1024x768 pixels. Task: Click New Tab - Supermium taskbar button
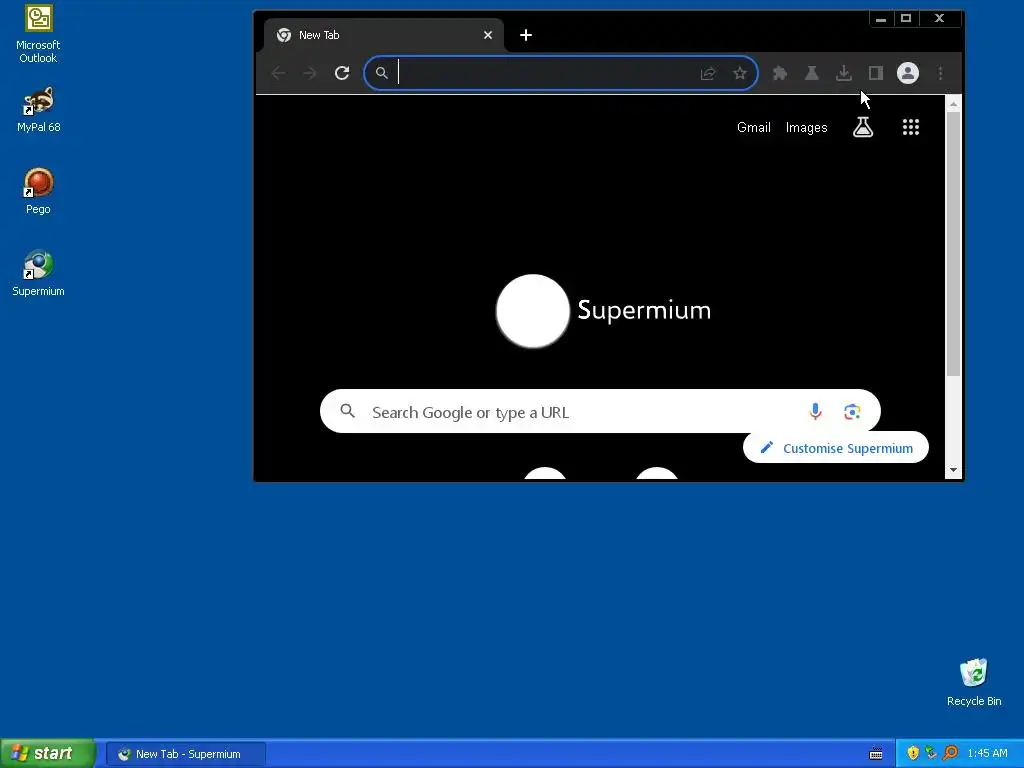click(186, 754)
